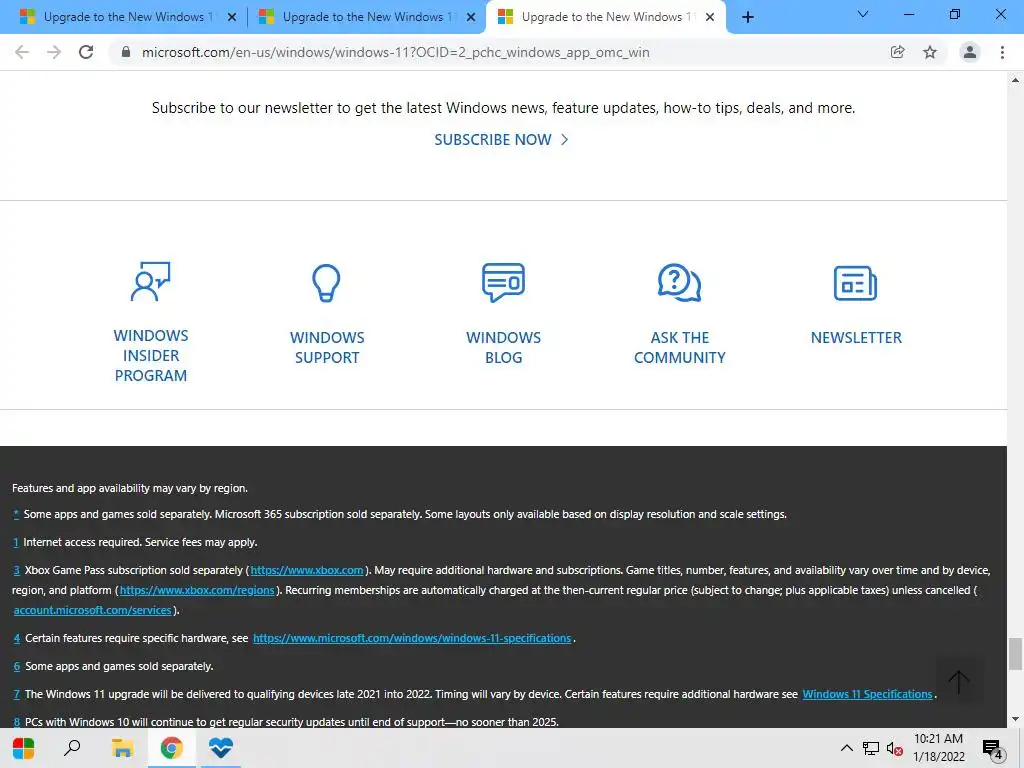Open ASK THE COMMUNITY link text
1024x768 pixels.
click(x=679, y=347)
